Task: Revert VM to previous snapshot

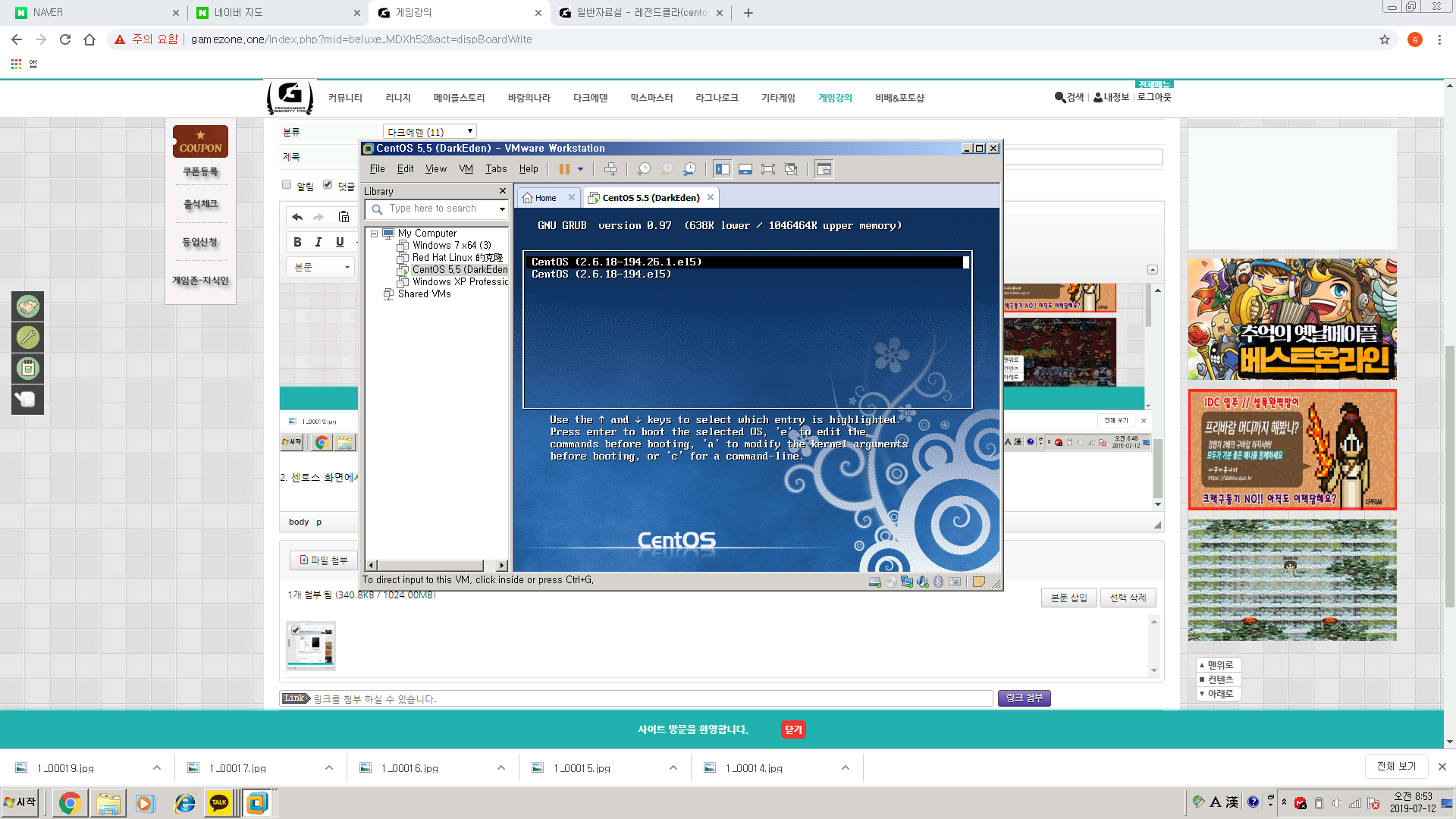Action: coord(667,169)
